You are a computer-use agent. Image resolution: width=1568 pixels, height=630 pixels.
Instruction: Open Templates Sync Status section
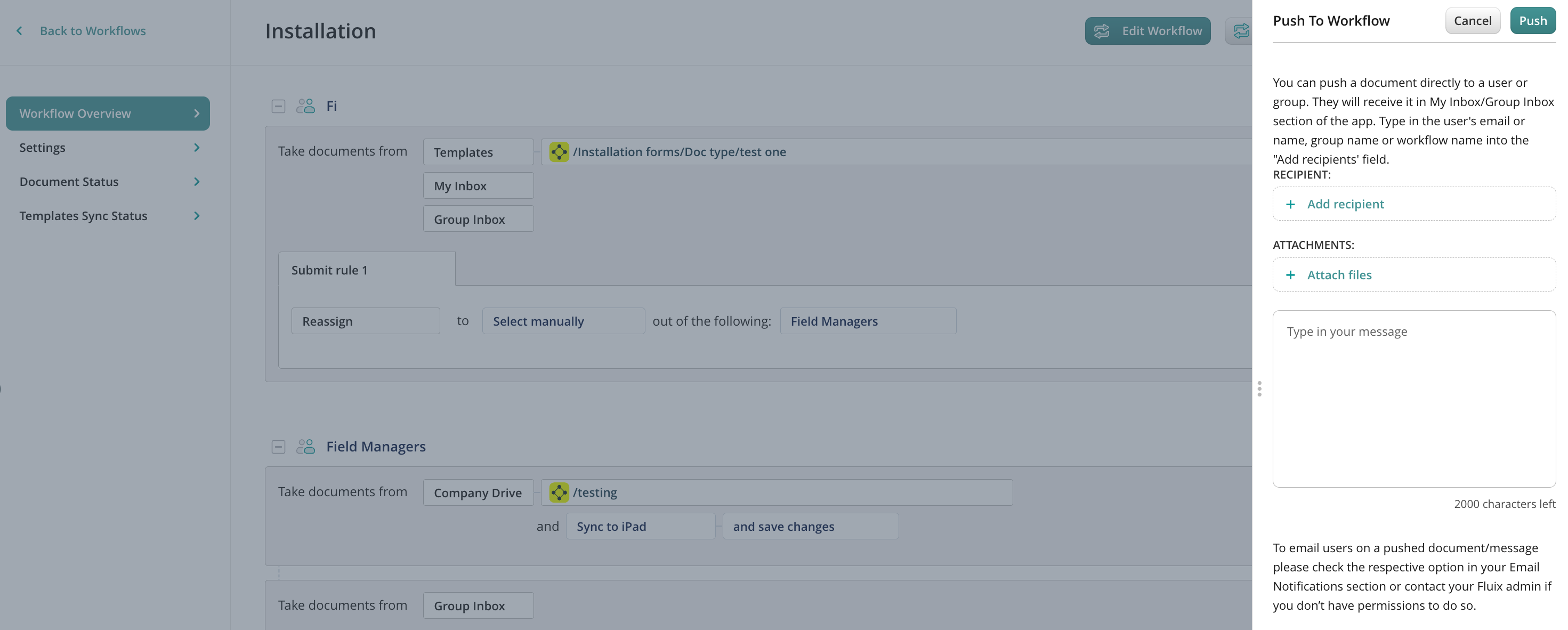pyautogui.click(x=108, y=215)
